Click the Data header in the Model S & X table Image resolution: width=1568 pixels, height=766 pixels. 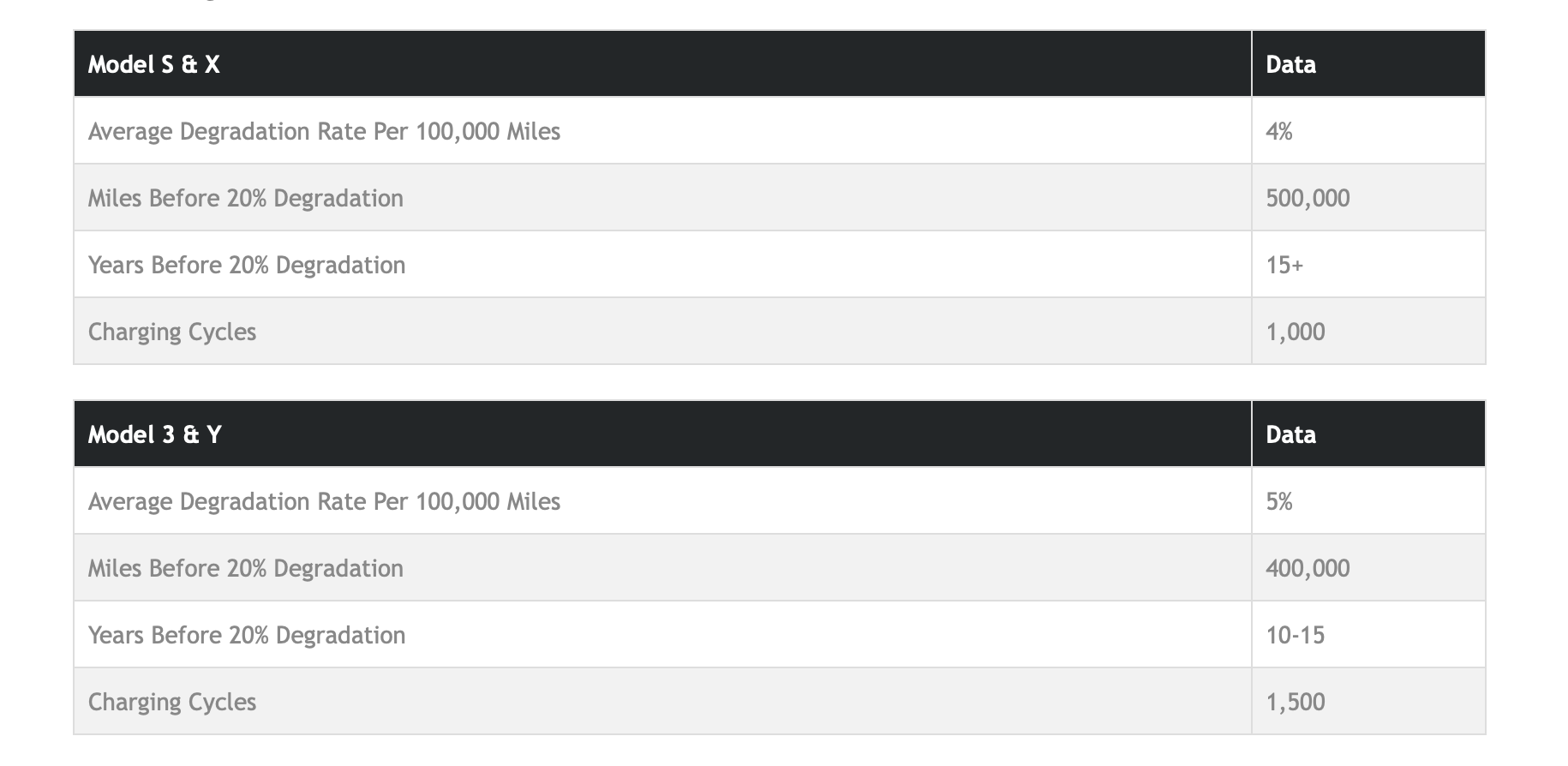click(x=1290, y=65)
